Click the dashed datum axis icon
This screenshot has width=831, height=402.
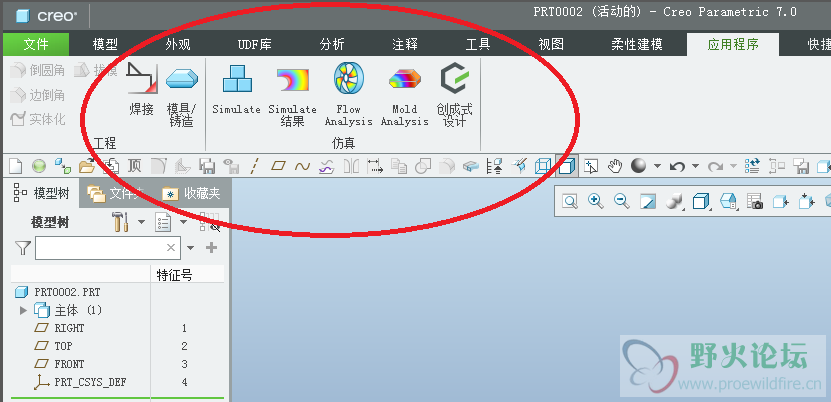(x=254, y=166)
